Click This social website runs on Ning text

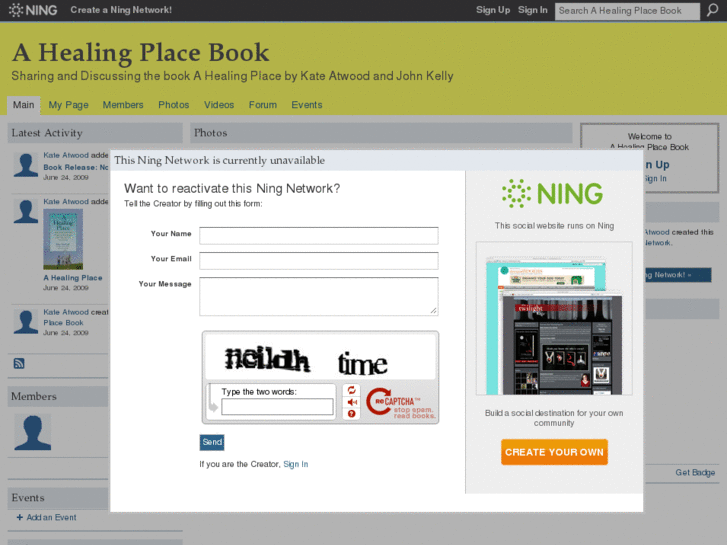point(554,225)
